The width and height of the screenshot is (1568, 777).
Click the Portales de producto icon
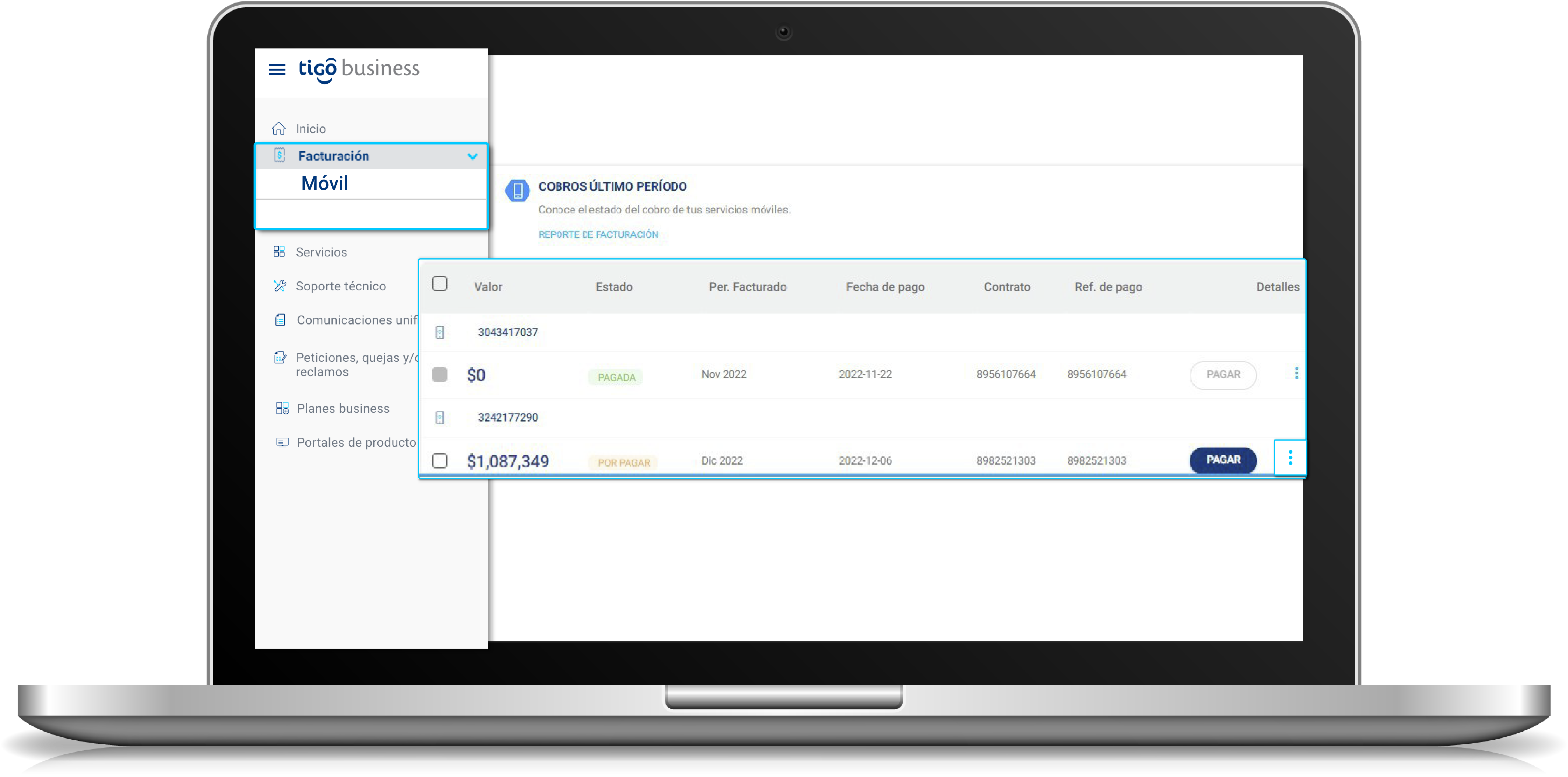tap(282, 442)
